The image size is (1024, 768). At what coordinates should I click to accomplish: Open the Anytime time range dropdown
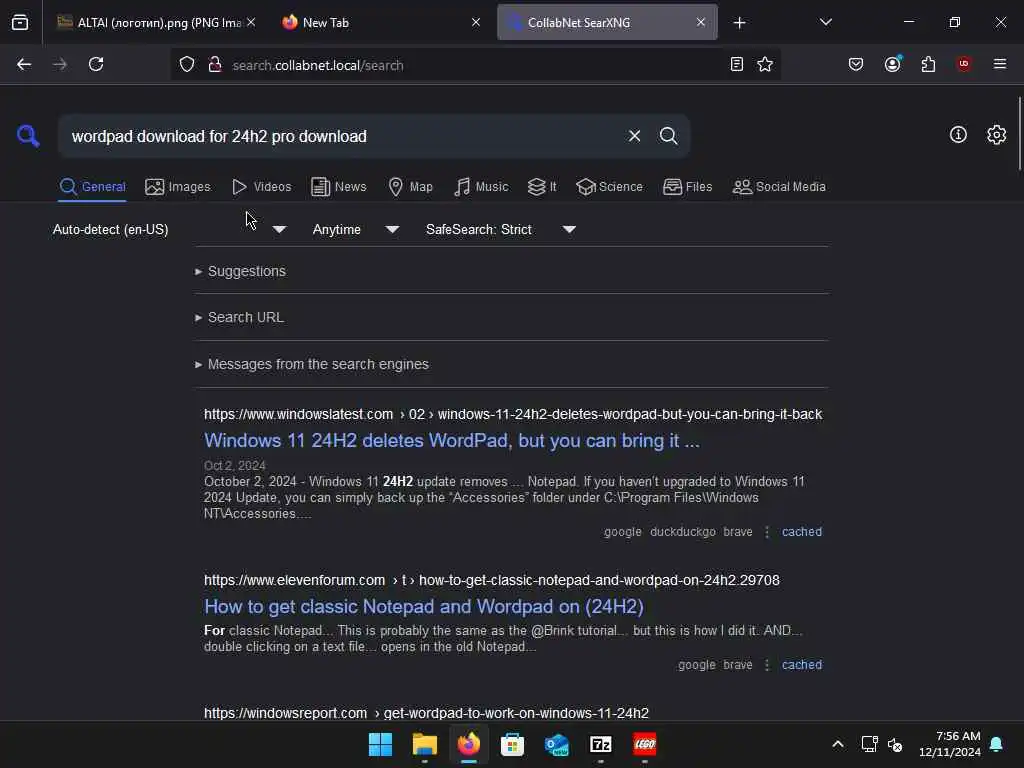(355, 229)
